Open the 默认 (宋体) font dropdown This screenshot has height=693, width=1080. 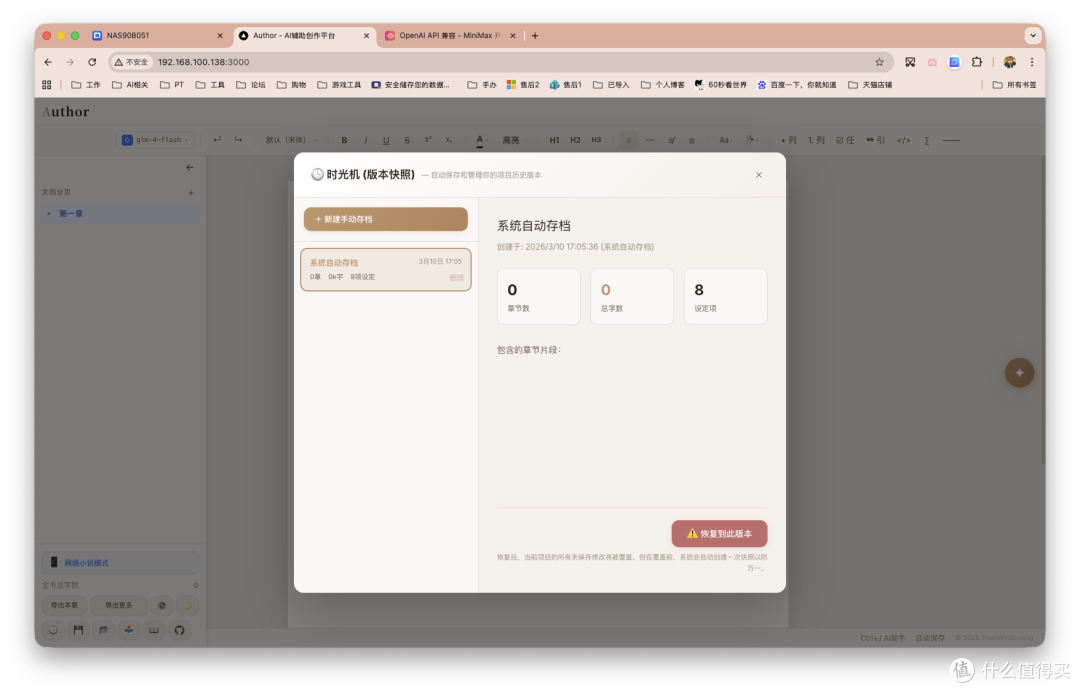(x=290, y=140)
